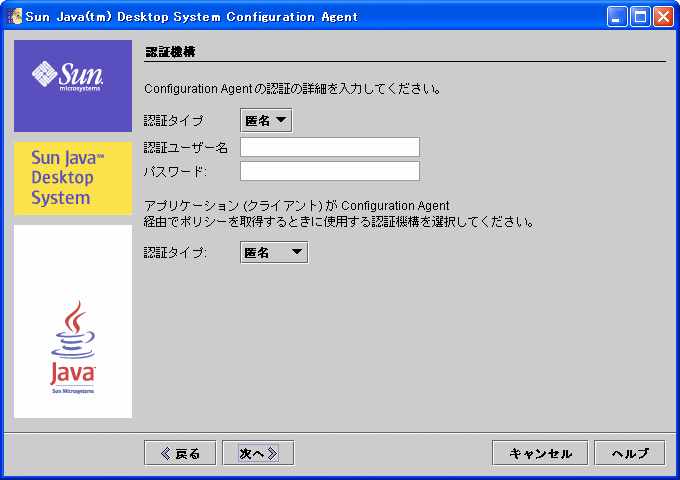Click the パスワード input field

[330, 171]
